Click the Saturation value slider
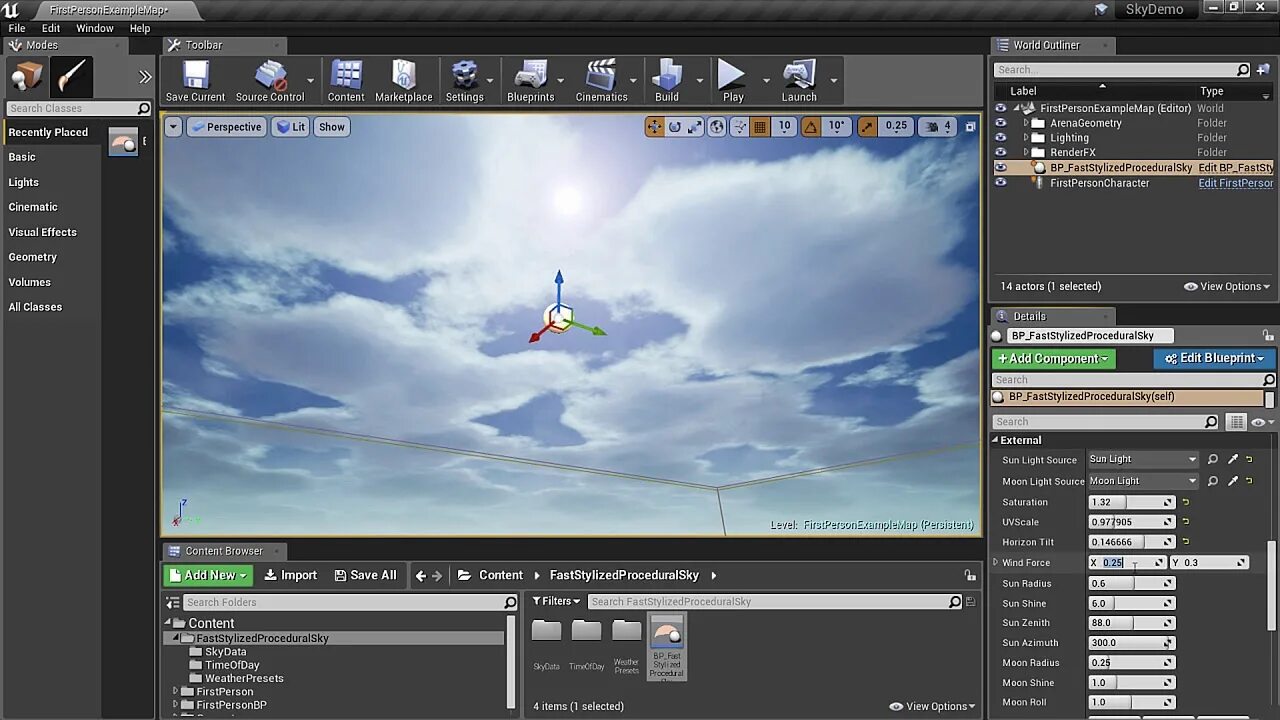The width and height of the screenshot is (1280, 720). point(1131,502)
